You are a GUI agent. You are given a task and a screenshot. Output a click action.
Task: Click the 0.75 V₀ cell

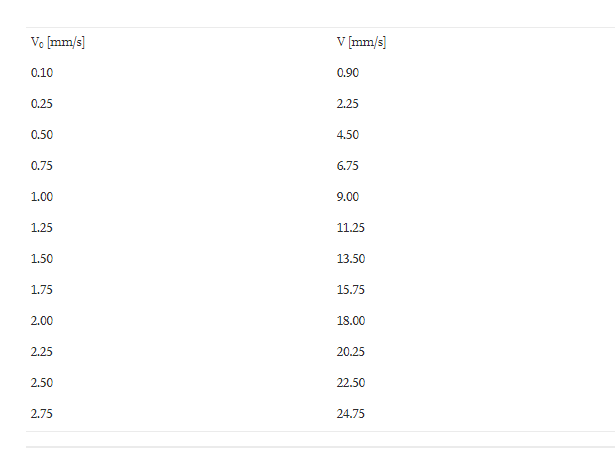tap(42, 166)
